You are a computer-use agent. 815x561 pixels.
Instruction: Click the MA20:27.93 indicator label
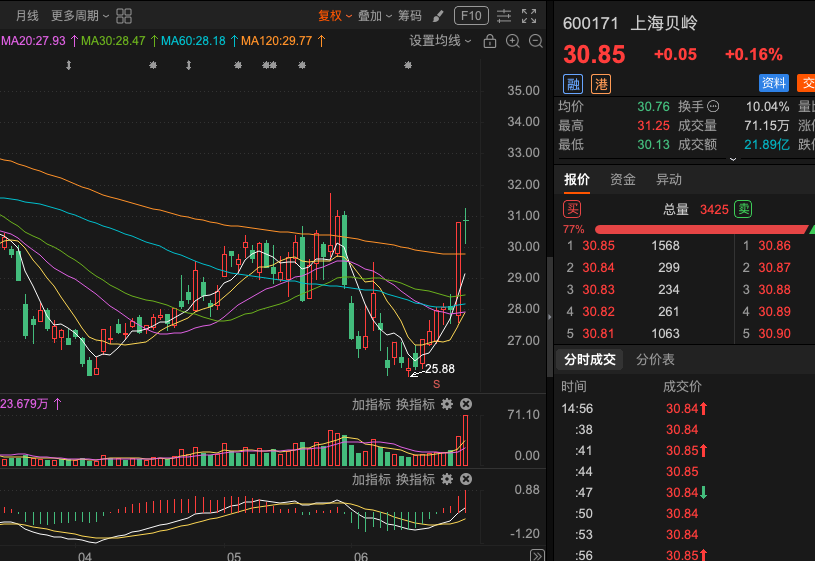point(33,41)
